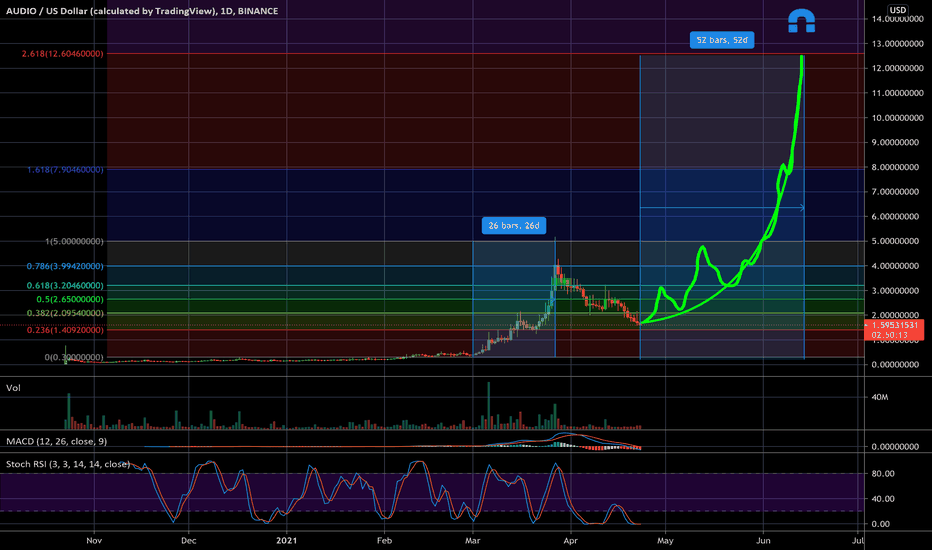Select the '52 bars, 52d' range label

tap(722, 40)
